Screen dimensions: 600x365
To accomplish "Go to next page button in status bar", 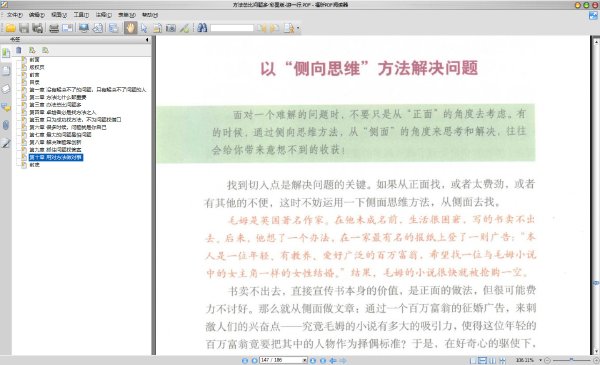I will click(x=313, y=360).
